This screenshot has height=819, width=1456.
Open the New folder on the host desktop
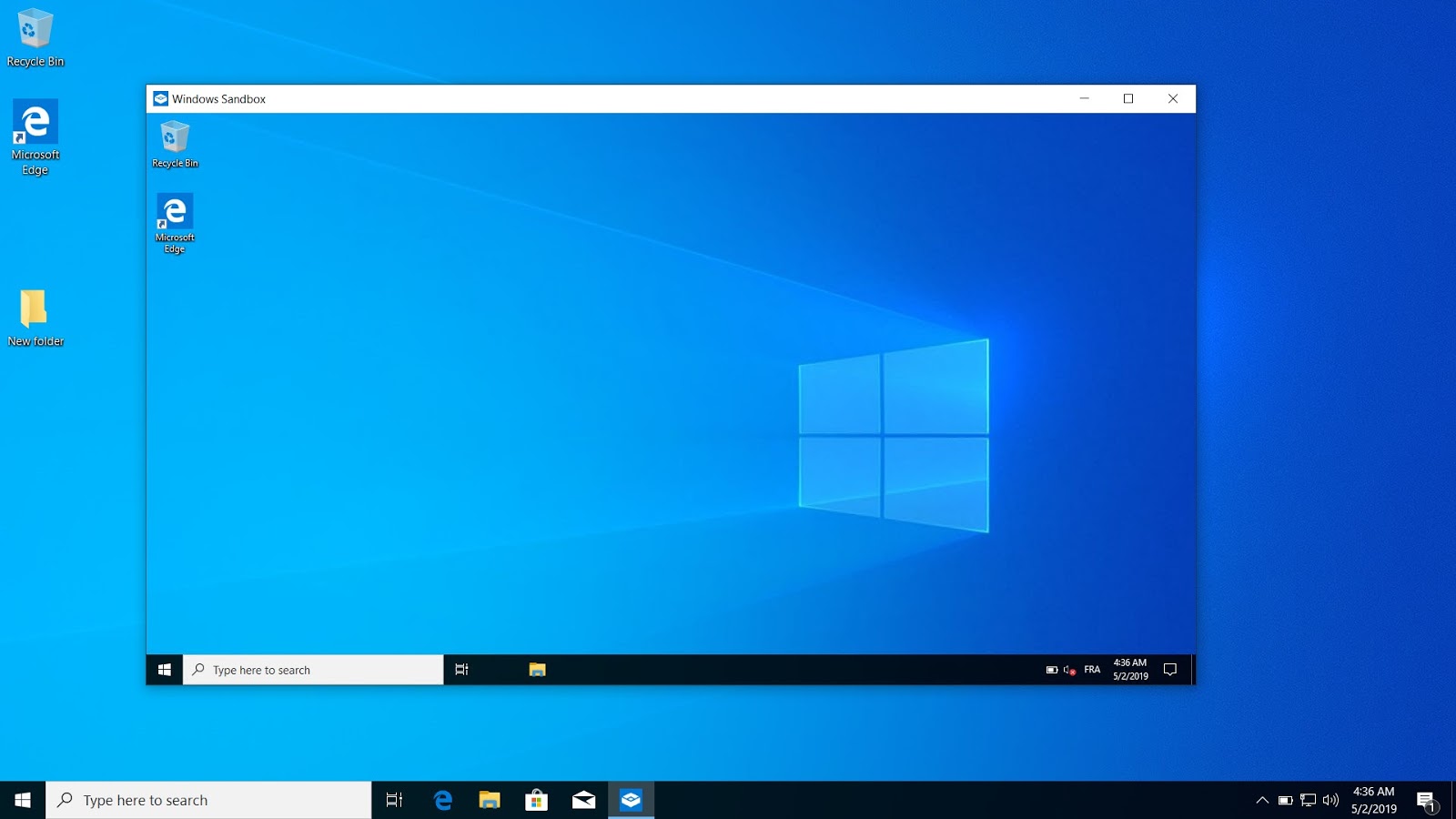(35, 309)
